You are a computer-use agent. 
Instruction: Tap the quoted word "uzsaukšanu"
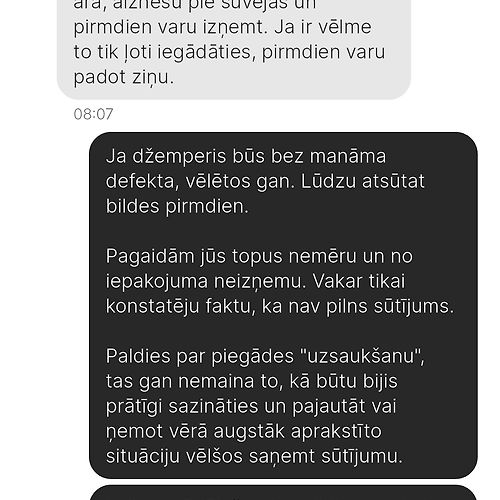[360, 356]
